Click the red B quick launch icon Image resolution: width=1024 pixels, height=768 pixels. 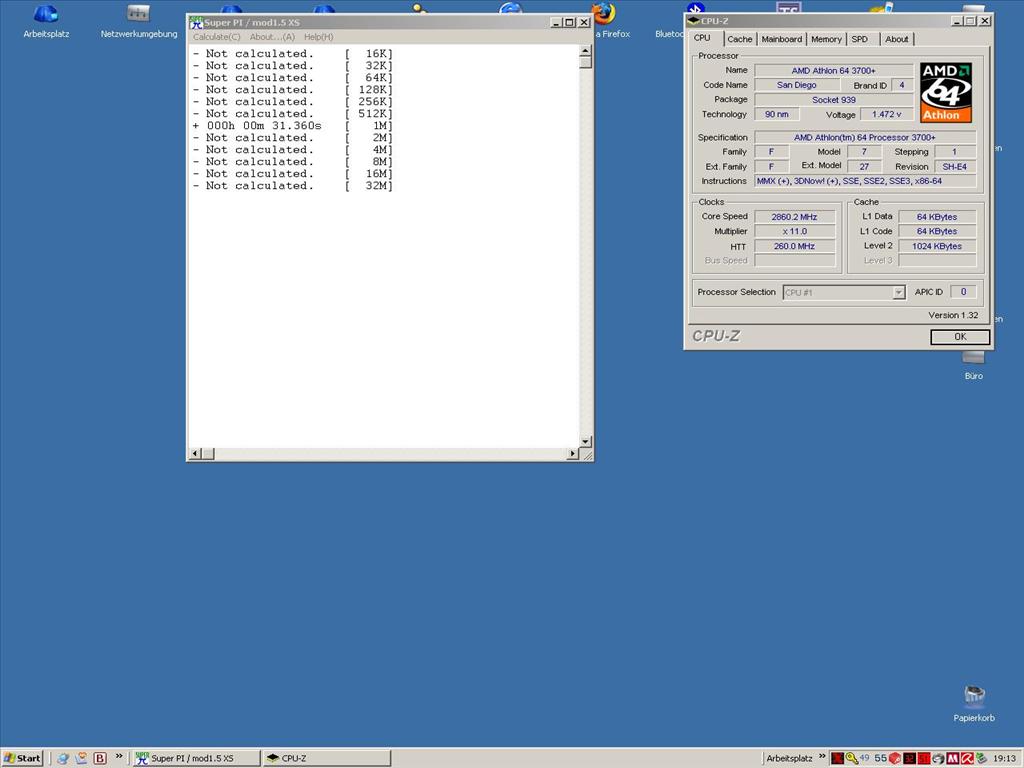click(100, 758)
